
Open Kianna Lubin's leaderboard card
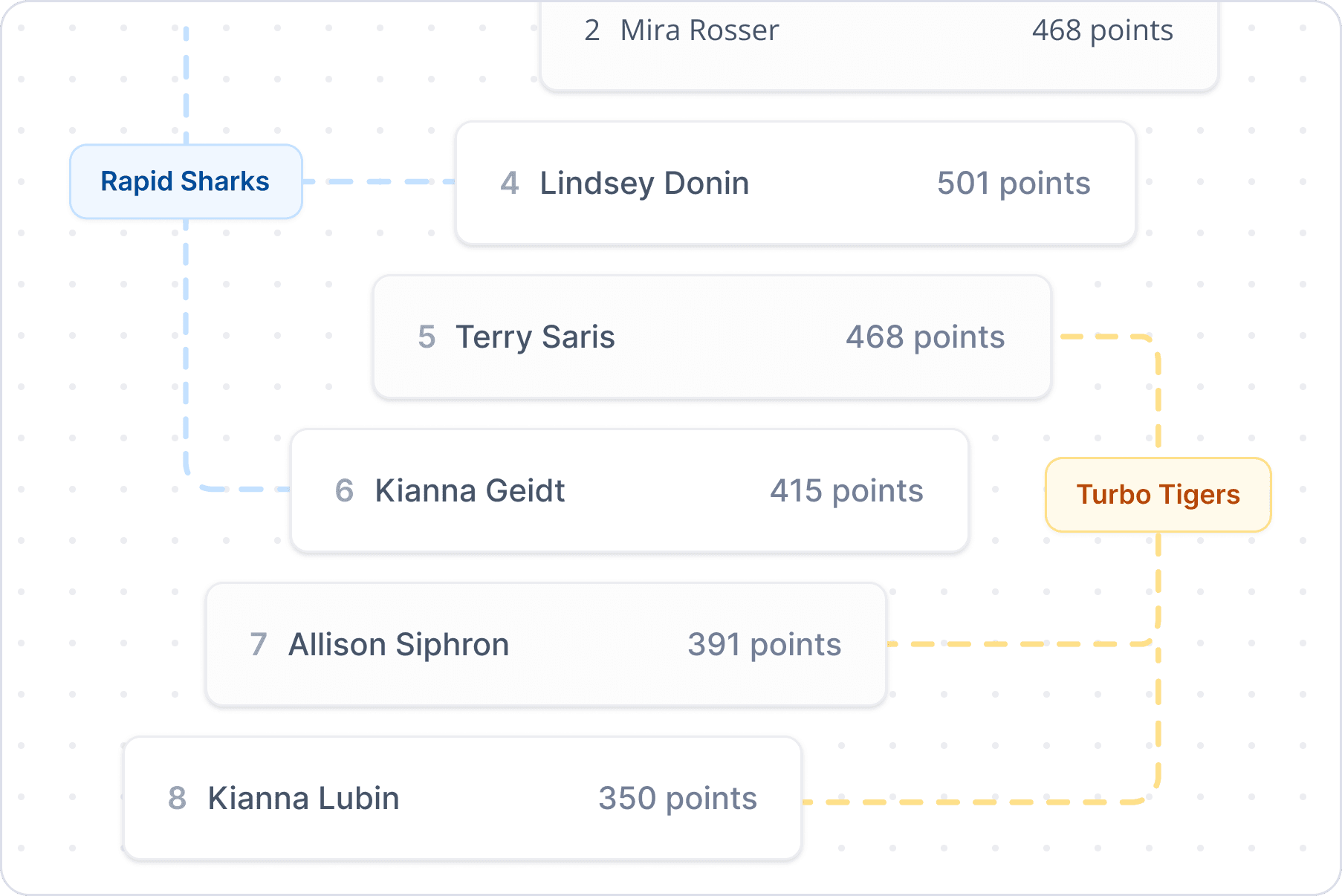click(x=462, y=799)
